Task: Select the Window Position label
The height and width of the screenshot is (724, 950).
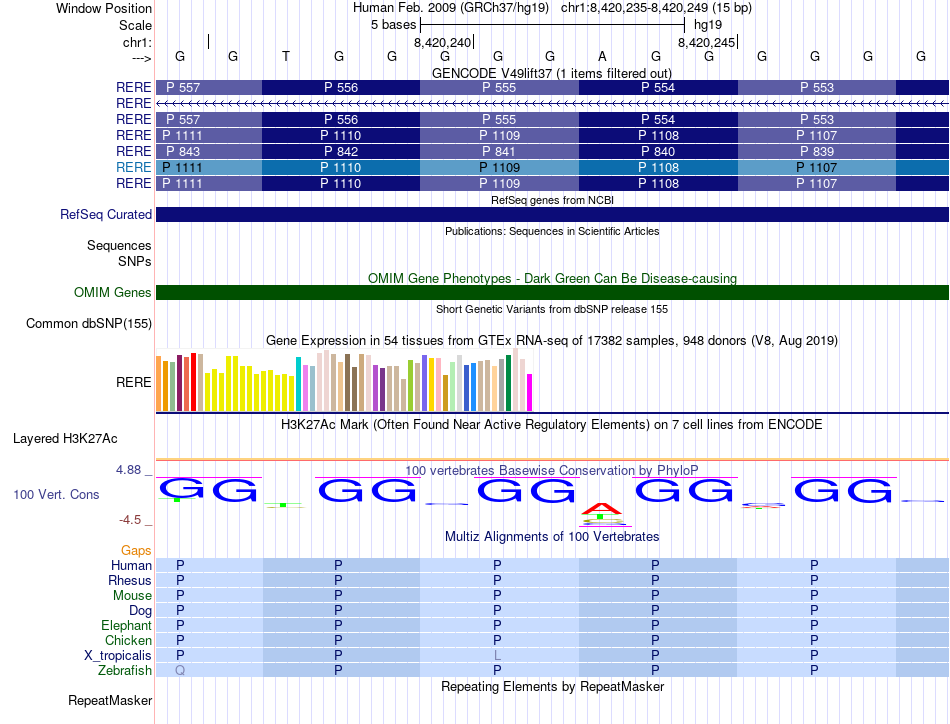Action: tap(104, 8)
